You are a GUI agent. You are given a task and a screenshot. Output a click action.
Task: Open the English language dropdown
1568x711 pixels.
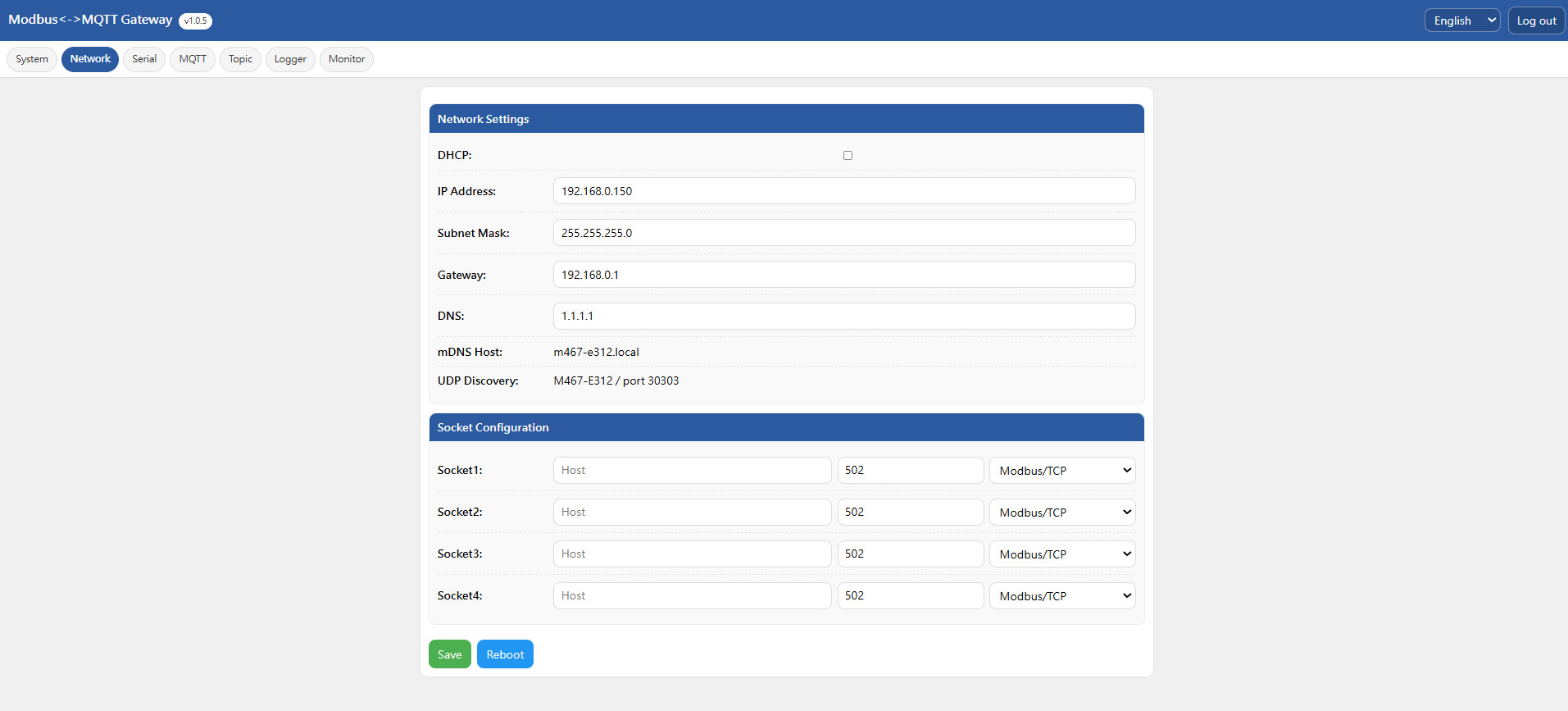(x=1461, y=21)
